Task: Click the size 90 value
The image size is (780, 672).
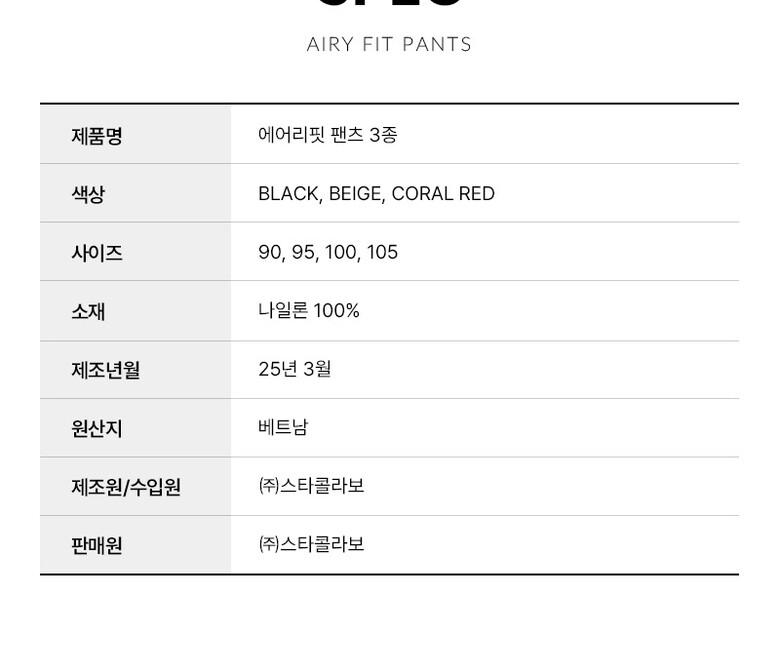Action: [270, 252]
